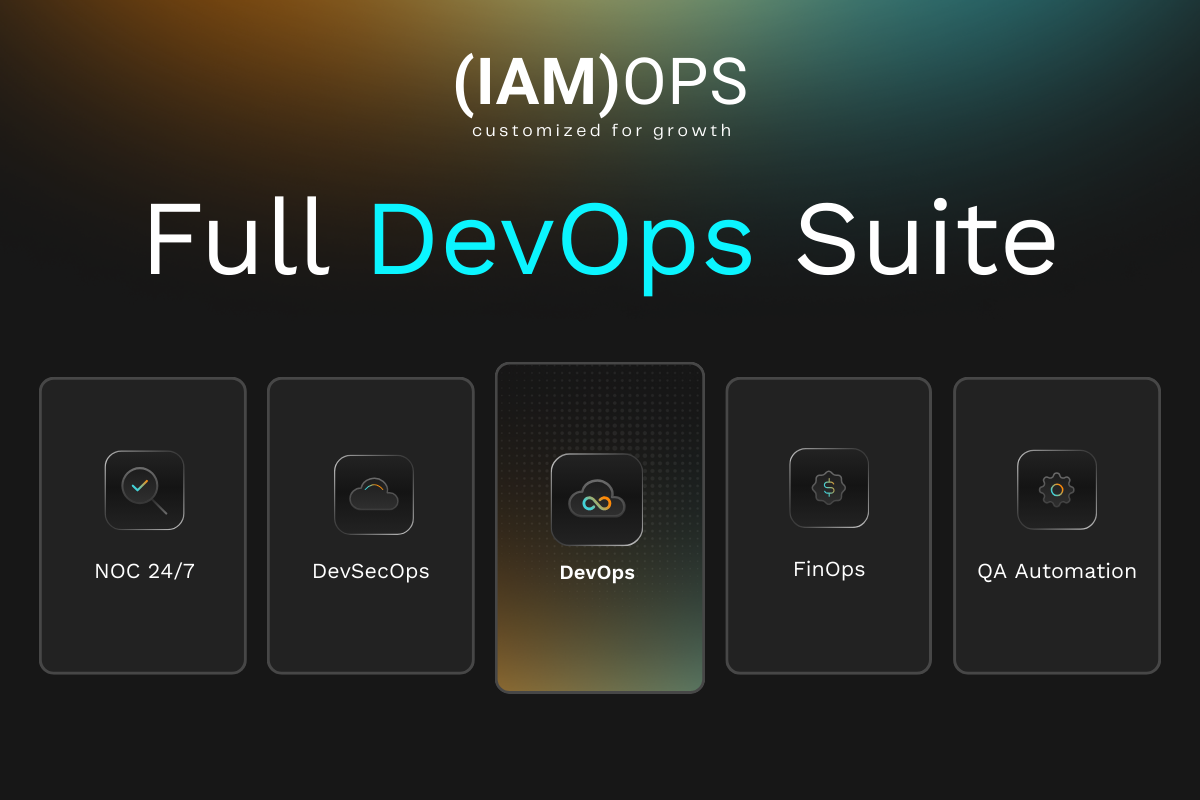The image size is (1200, 800).
Task: Enable the DevSecOps service option
Action: 371,525
